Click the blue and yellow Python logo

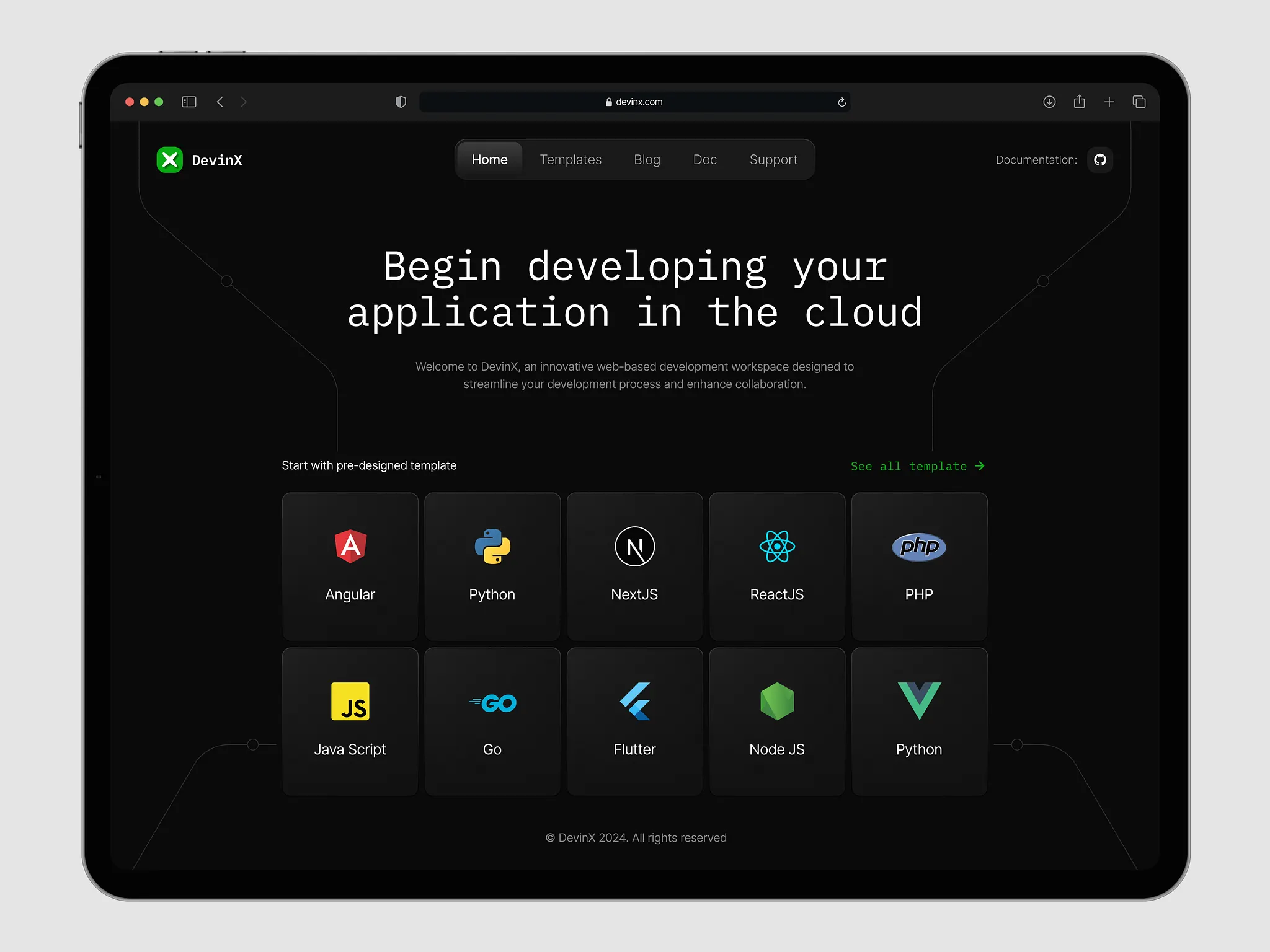click(x=492, y=546)
